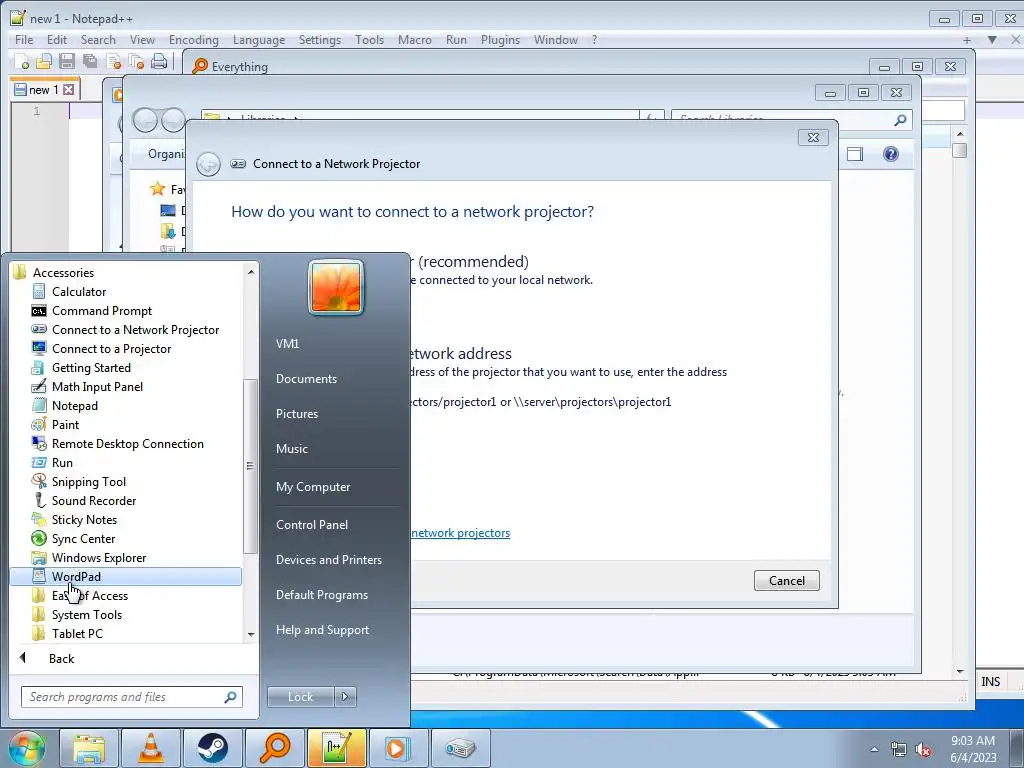1024x768 pixels.
Task: Click the Open file icon in Notepad++ toolbar
Action: (x=44, y=62)
